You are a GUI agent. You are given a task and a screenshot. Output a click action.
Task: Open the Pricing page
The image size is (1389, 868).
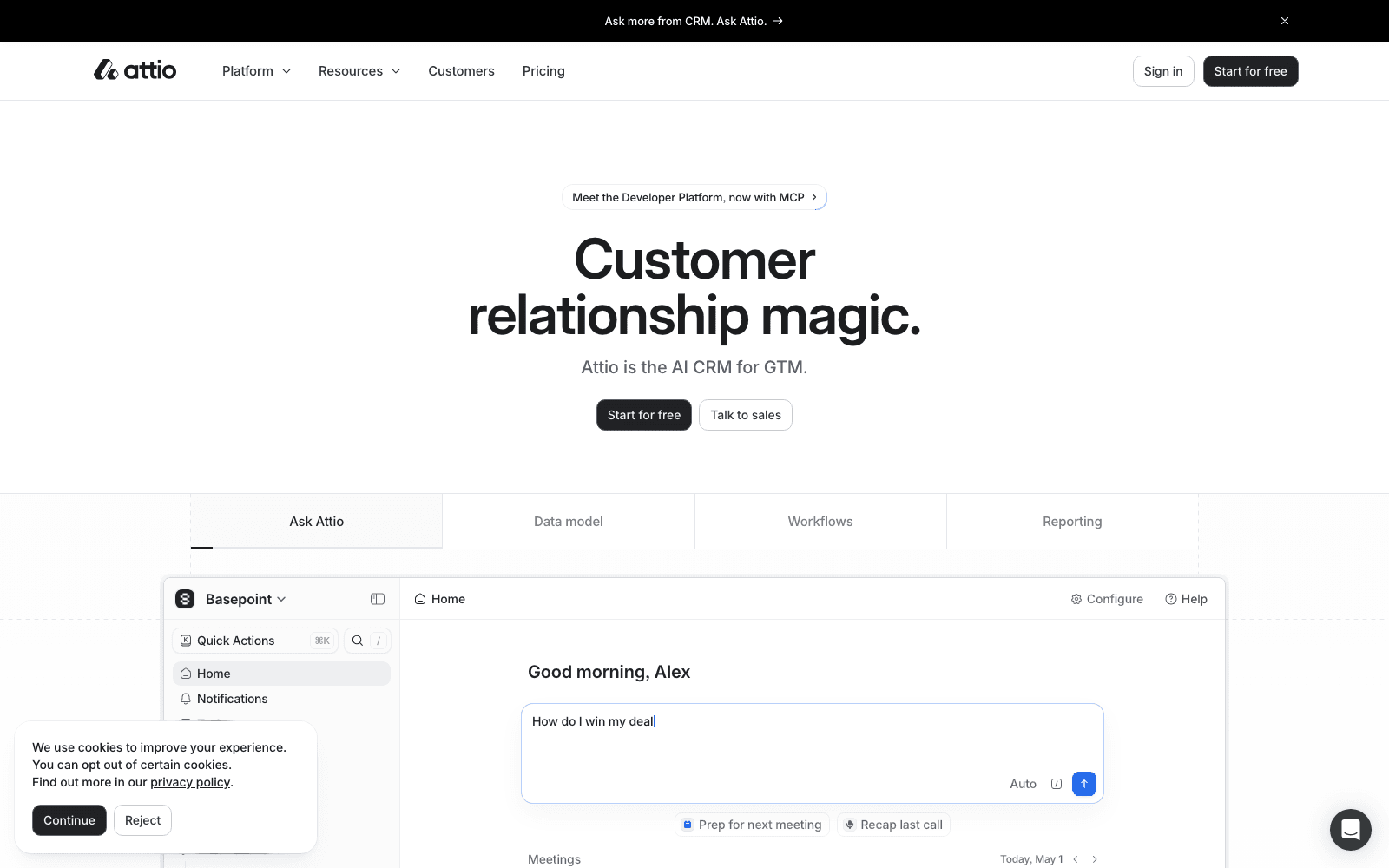[543, 71]
